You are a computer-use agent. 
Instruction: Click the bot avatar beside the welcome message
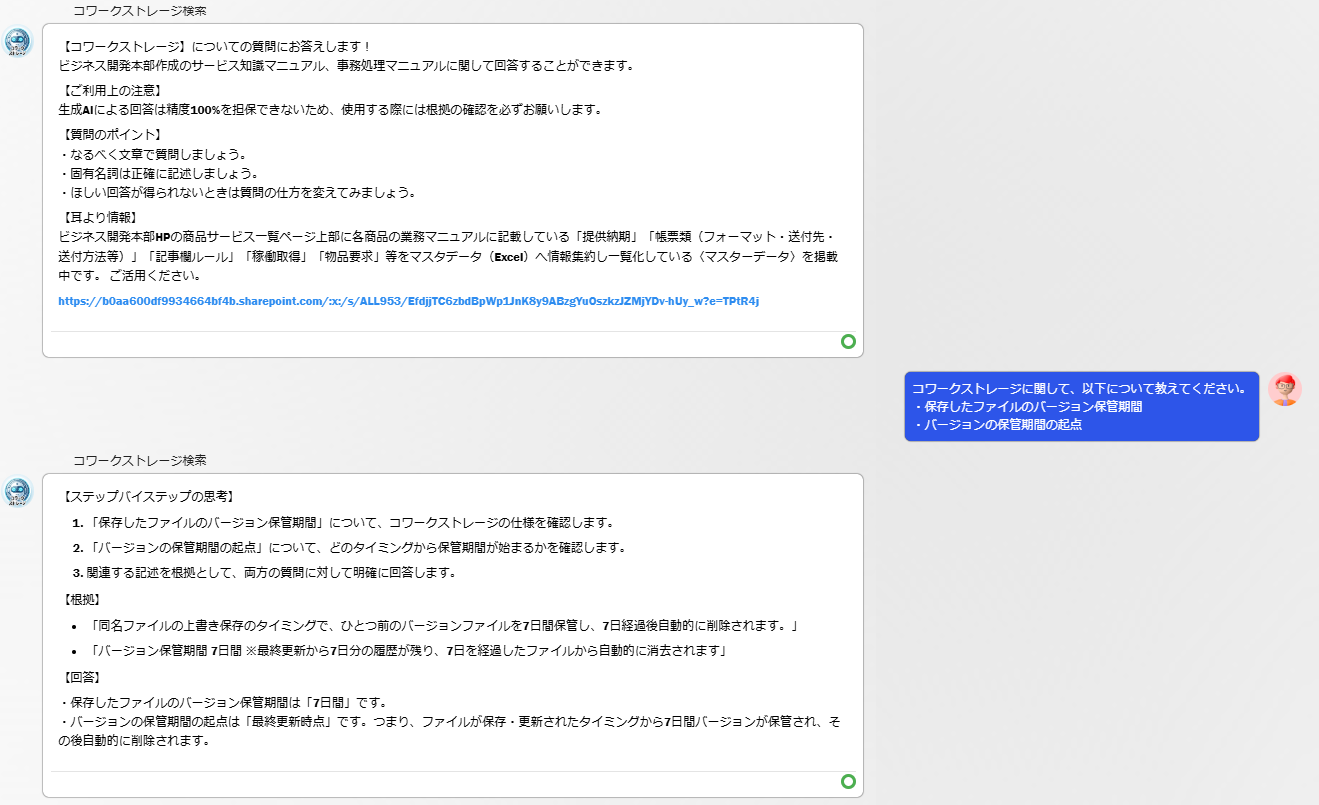[18, 42]
